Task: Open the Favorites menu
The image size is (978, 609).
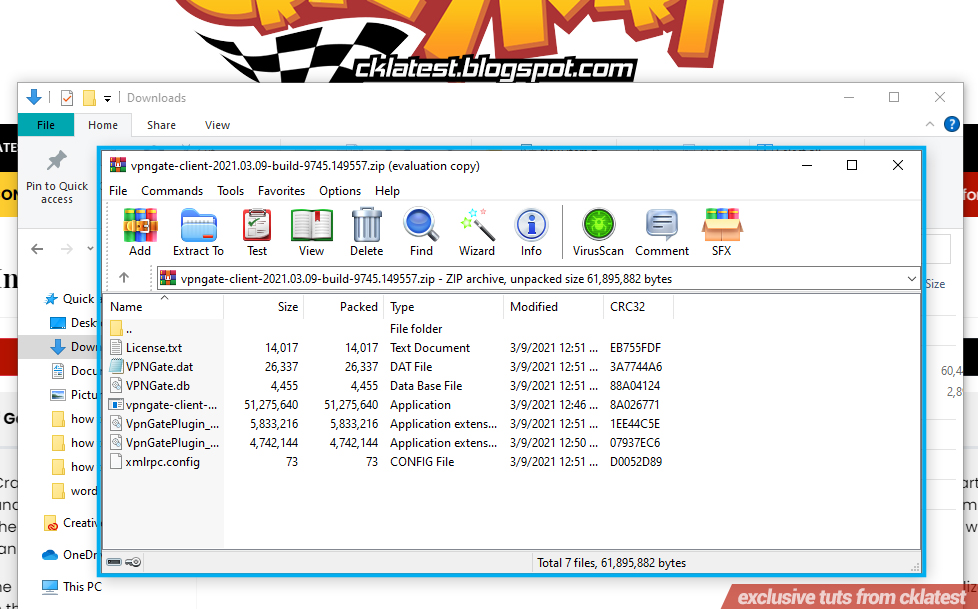Action: coord(281,191)
